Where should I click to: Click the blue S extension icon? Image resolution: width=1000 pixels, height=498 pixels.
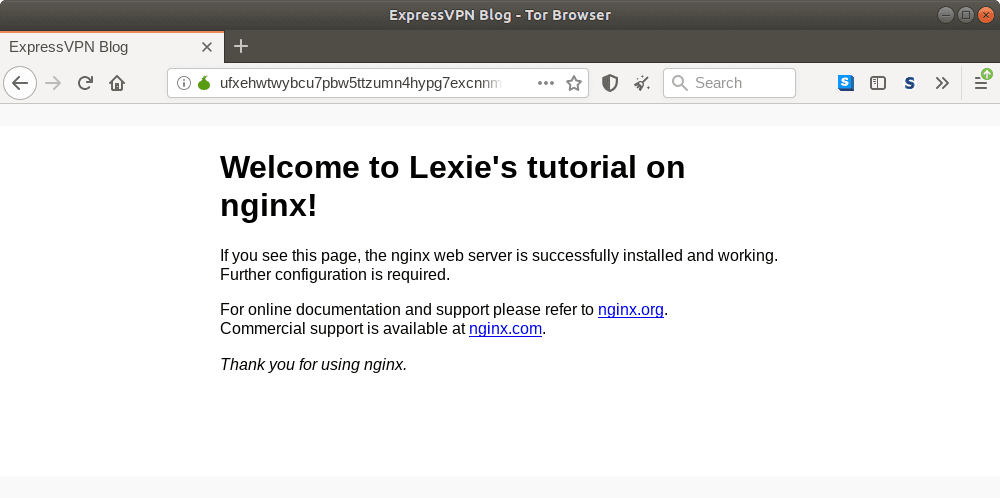(846, 83)
